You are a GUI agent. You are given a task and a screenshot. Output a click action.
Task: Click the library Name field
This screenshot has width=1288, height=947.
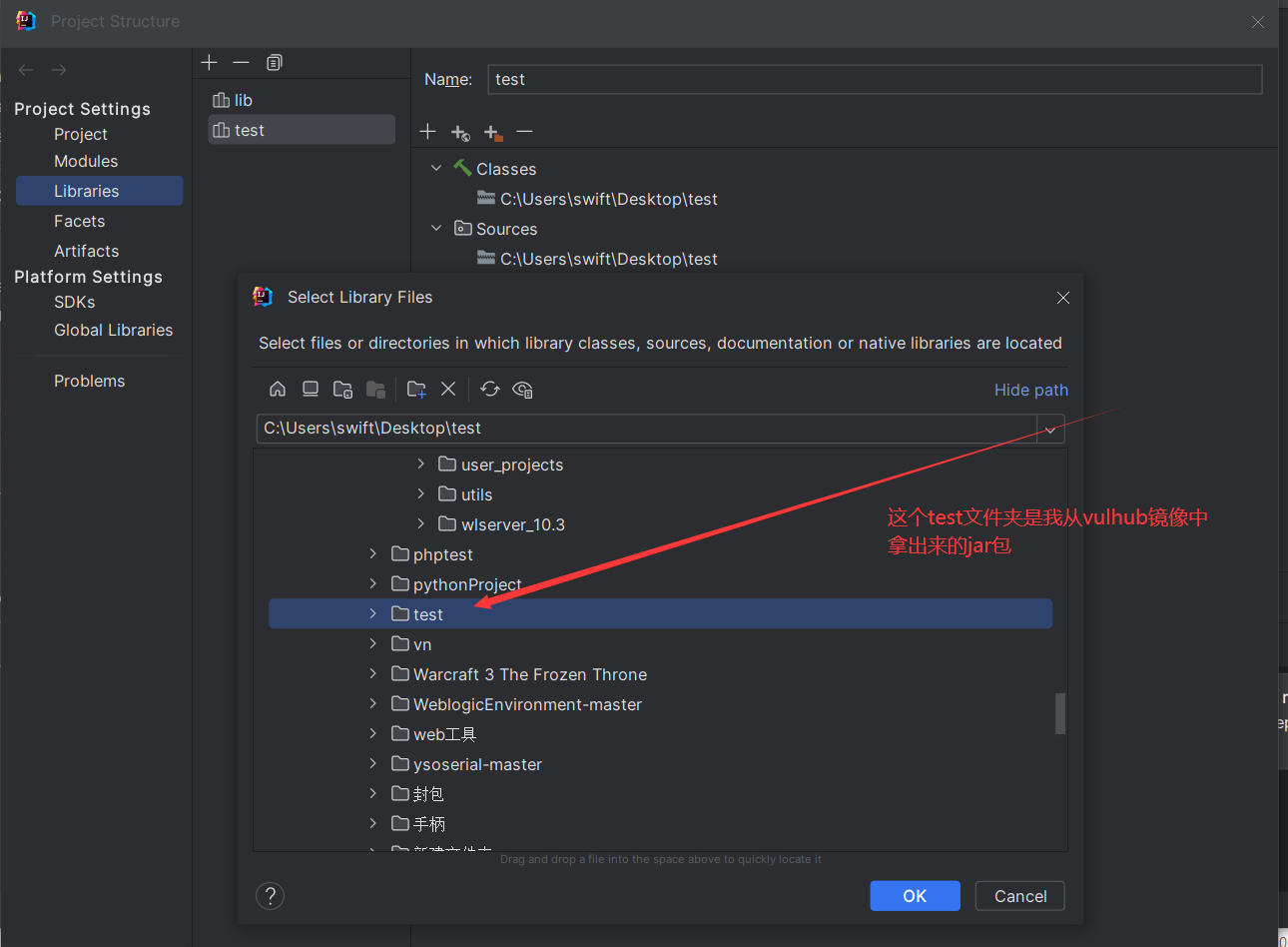pyautogui.click(x=875, y=79)
